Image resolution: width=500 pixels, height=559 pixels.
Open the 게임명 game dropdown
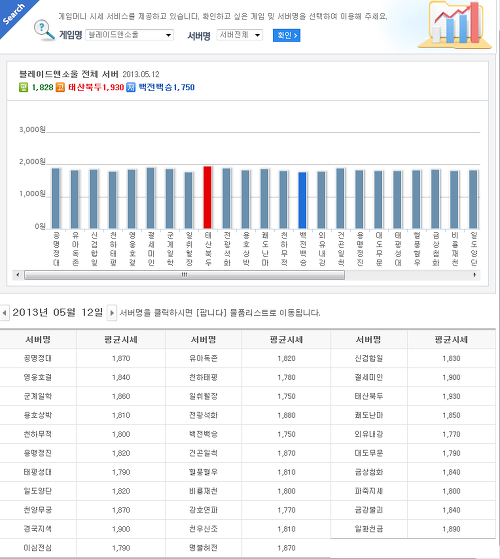[x=129, y=35]
